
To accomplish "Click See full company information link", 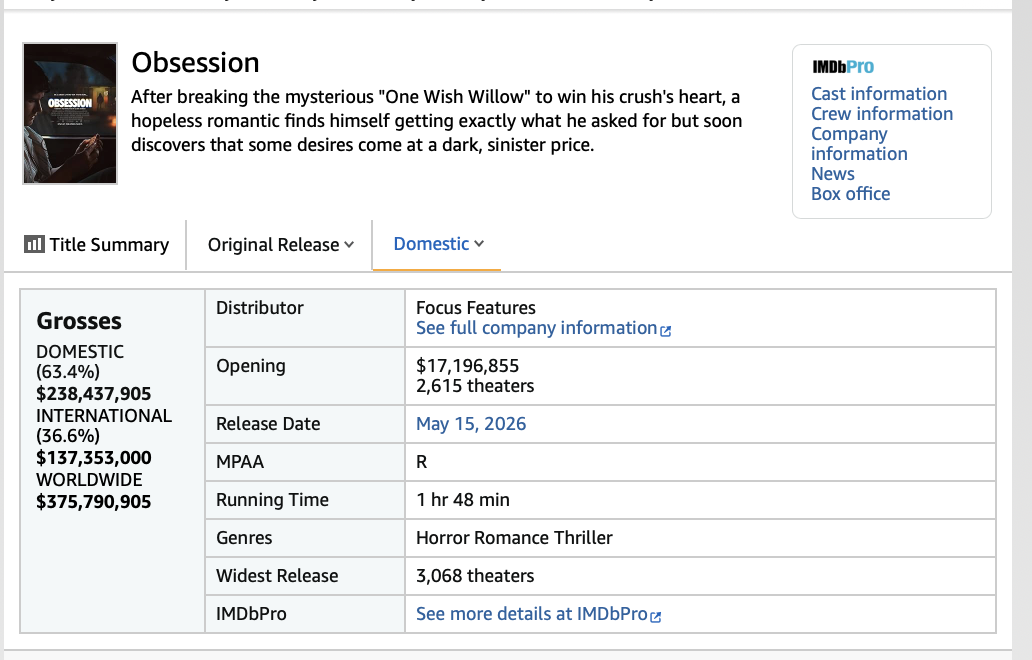I will click(536, 328).
